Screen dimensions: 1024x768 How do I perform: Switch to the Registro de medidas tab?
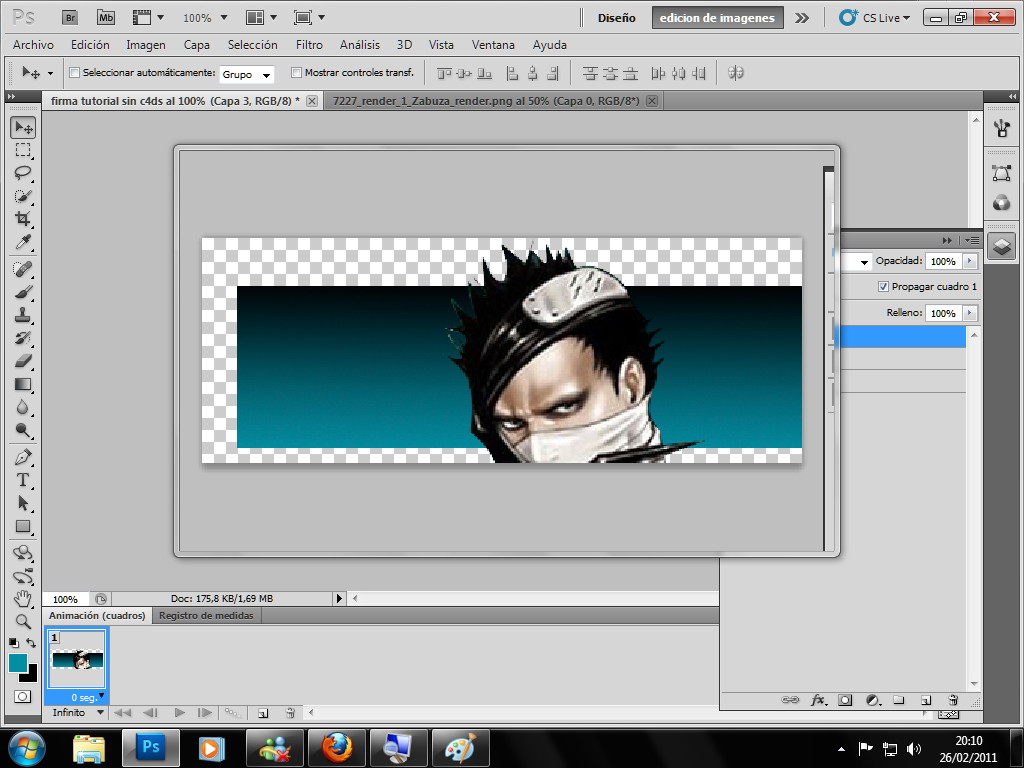[x=206, y=615]
